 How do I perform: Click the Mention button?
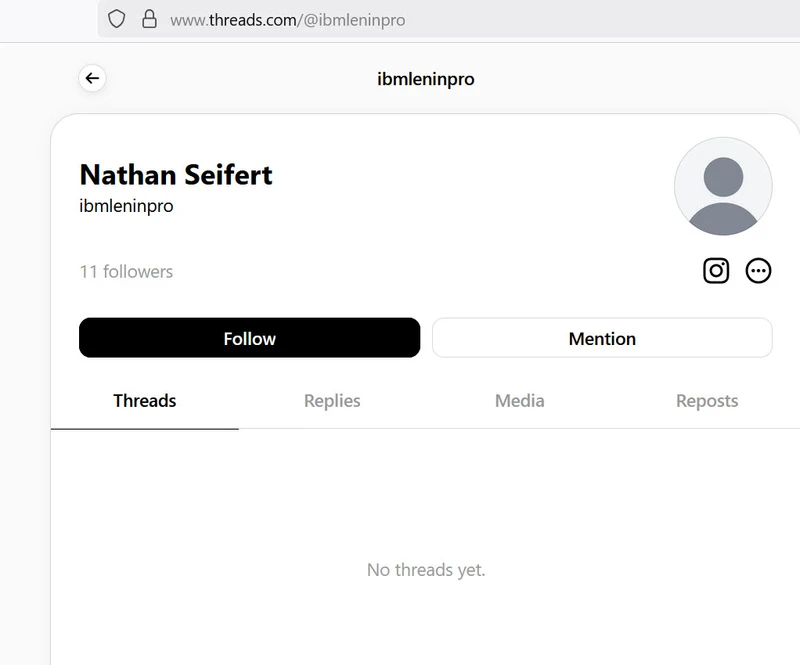pyautogui.click(x=602, y=338)
